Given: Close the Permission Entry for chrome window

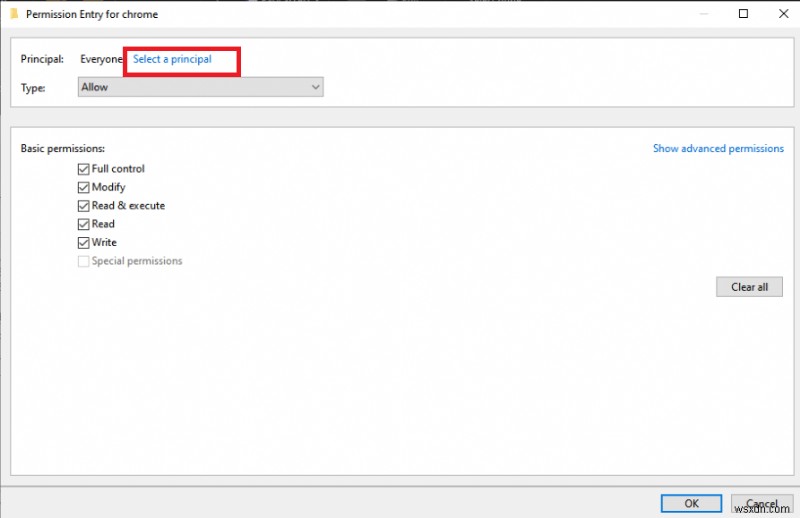Looking at the screenshot, I should (x=784, y=14).
